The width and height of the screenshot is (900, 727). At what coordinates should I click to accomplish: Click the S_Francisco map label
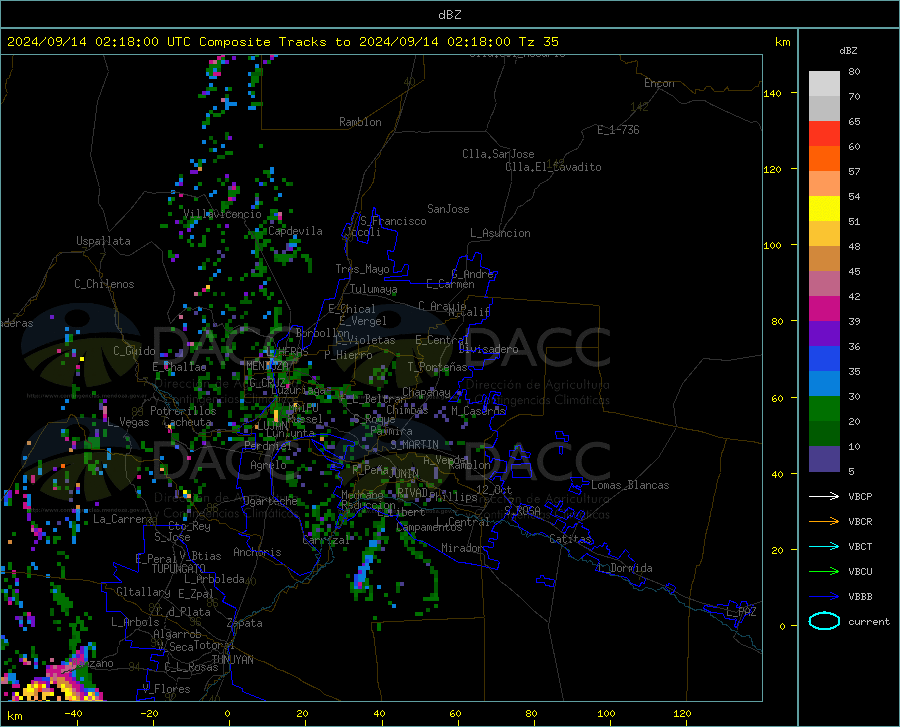coord(393,221)
